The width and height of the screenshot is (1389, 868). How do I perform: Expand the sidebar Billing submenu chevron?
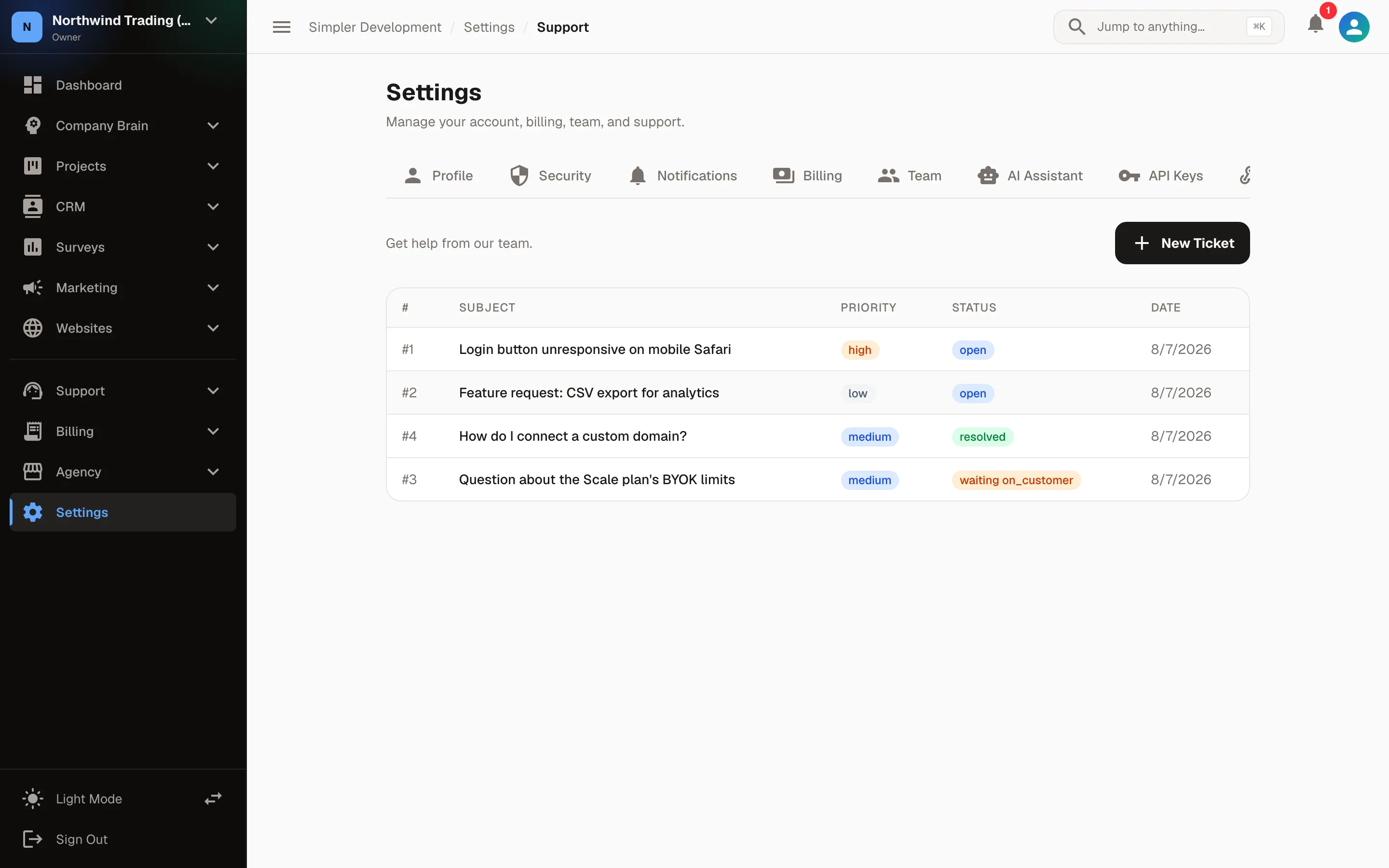(x=213, y=431)
